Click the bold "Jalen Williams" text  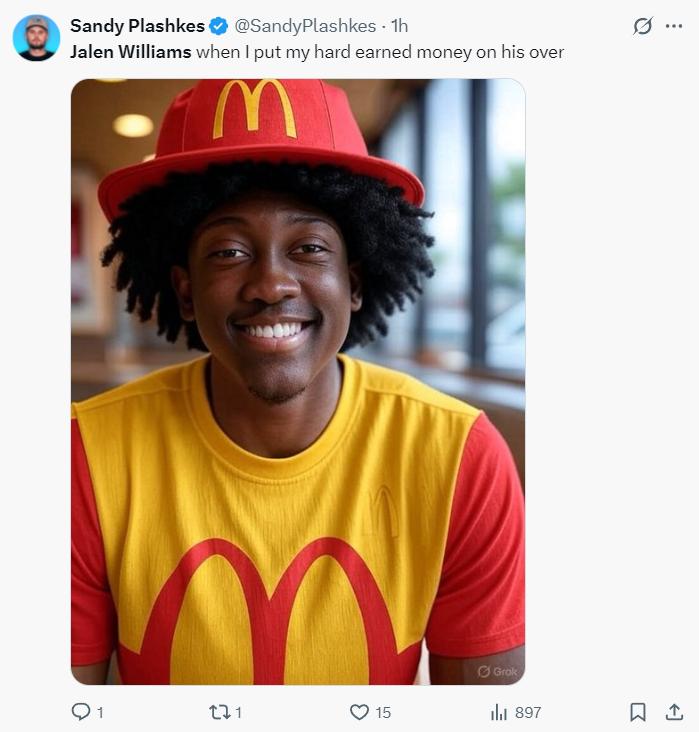coord(130,52)
